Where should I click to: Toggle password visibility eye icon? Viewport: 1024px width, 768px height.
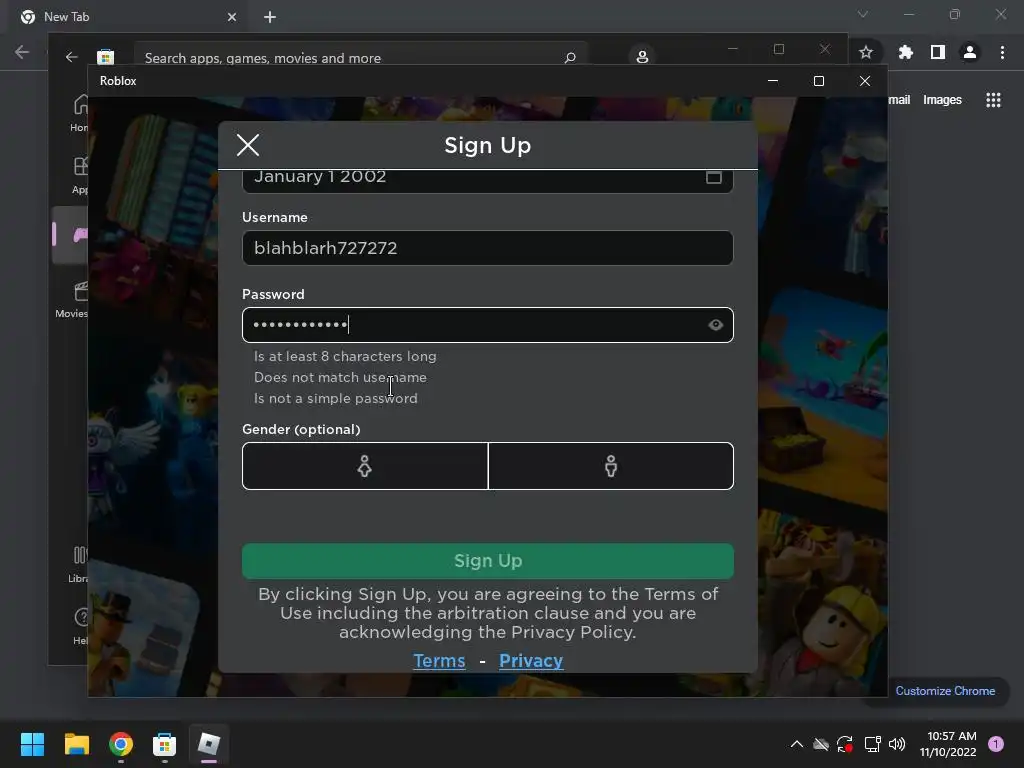coord(715,325)
